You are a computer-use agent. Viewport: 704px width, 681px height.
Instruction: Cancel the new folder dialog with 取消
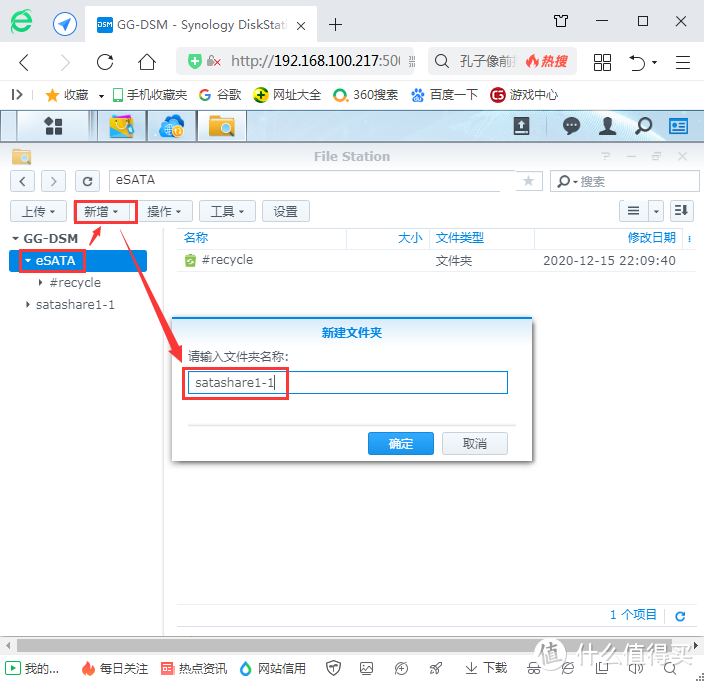tap(475, 444)
